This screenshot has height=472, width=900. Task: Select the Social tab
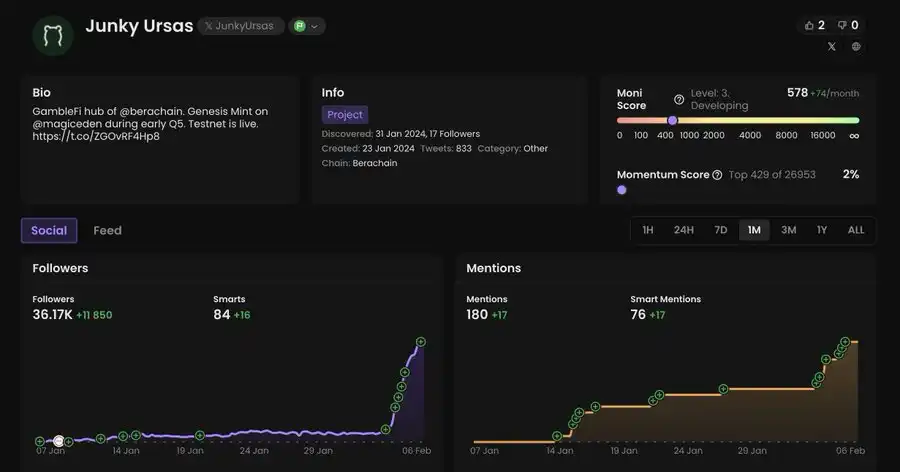click(49, 231)
